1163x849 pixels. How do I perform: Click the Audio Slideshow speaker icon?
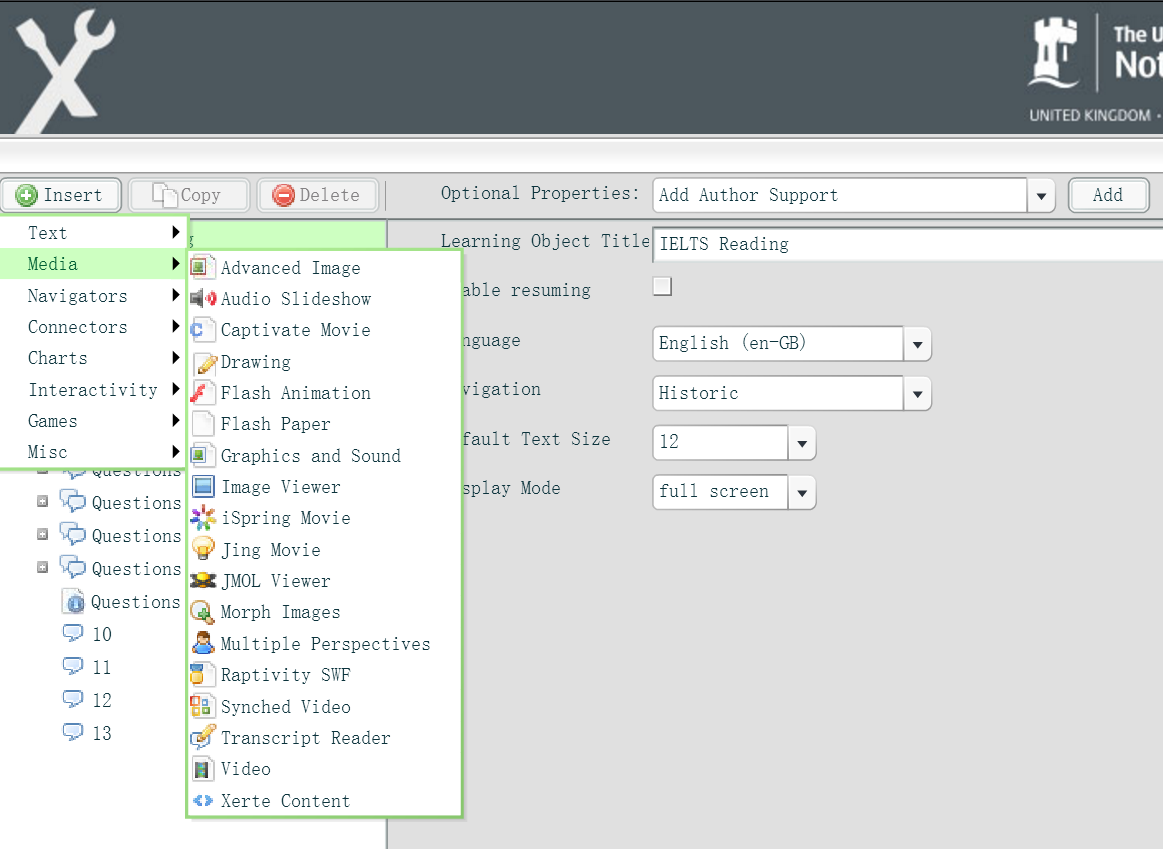point(203,299)
